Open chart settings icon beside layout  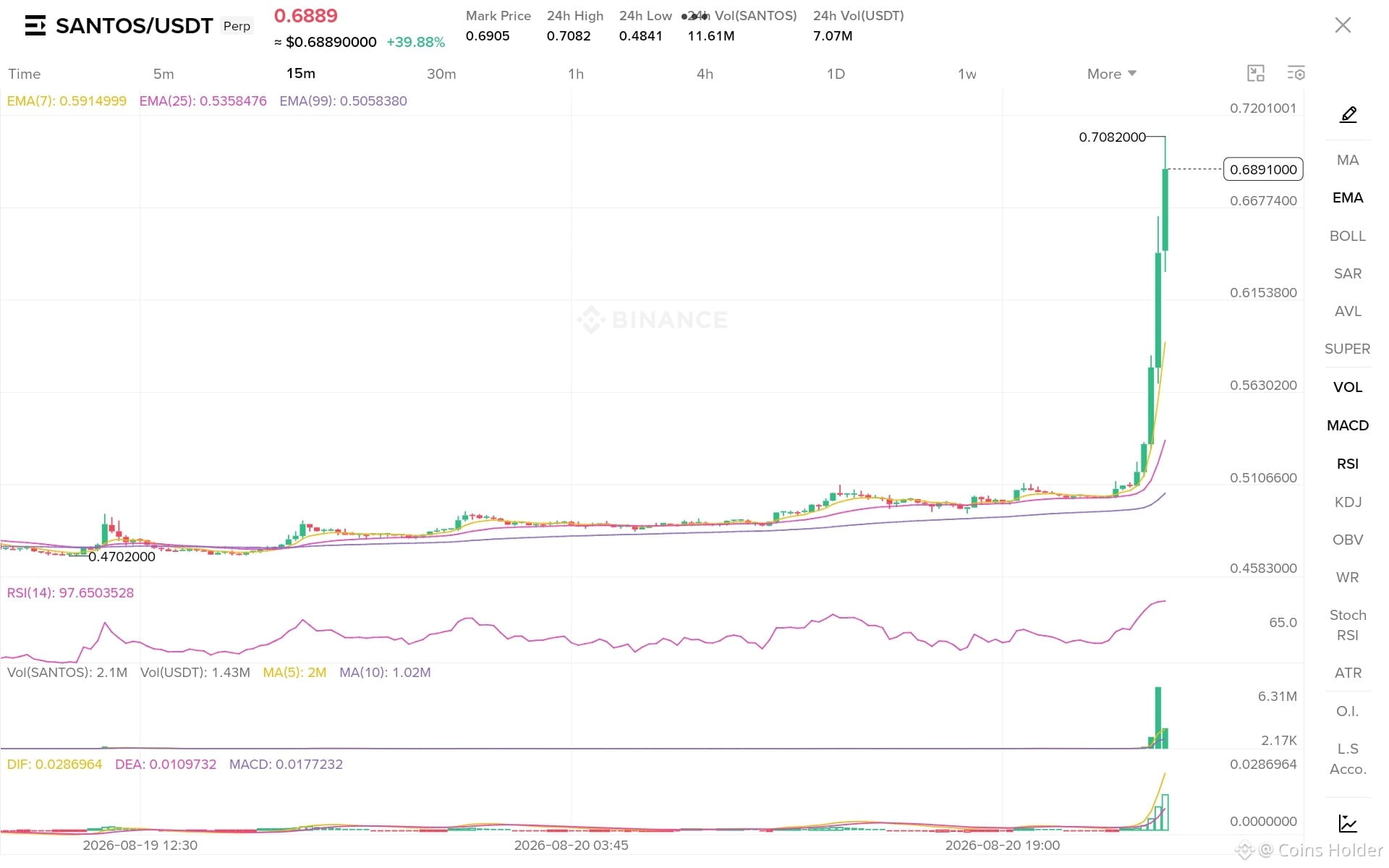point(1296,73)
